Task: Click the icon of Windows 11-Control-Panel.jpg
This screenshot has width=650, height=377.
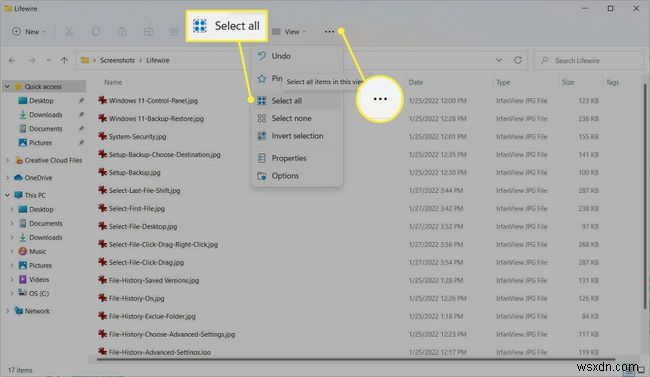Action: coord(102,100)
